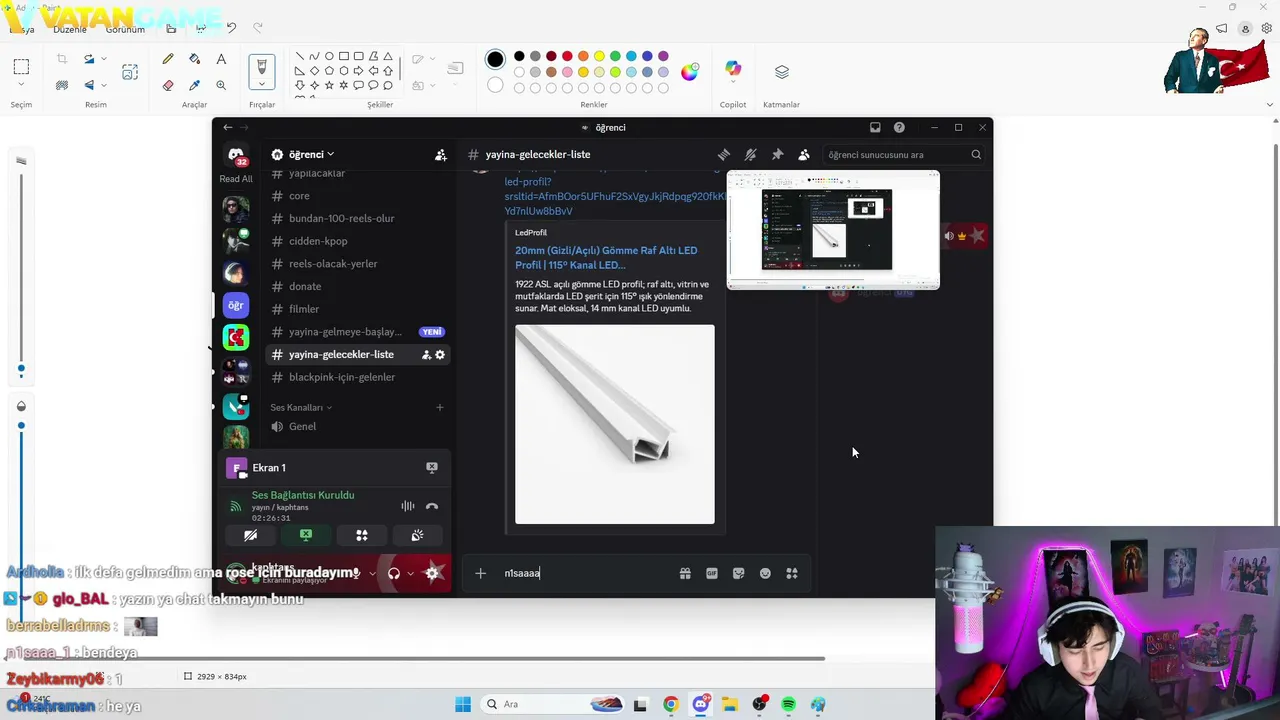Select the Fill bucket tool in Paint
Viewport: 1280px width, 720px height.
[x=195, y=60]
